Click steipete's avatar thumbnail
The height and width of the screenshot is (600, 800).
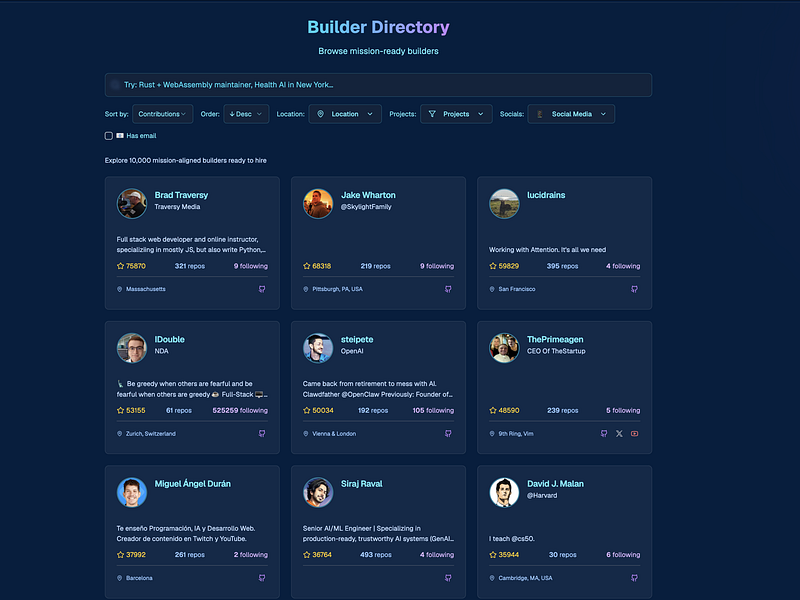click(318, 348)
